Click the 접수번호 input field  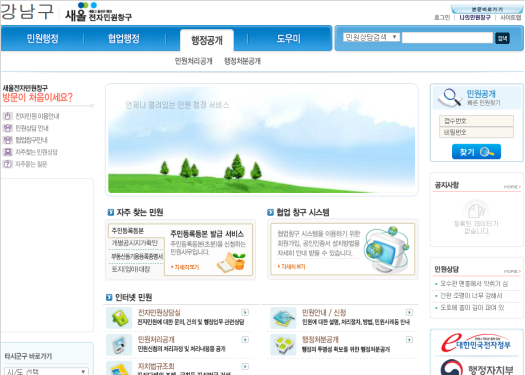(x=476, y=121)
